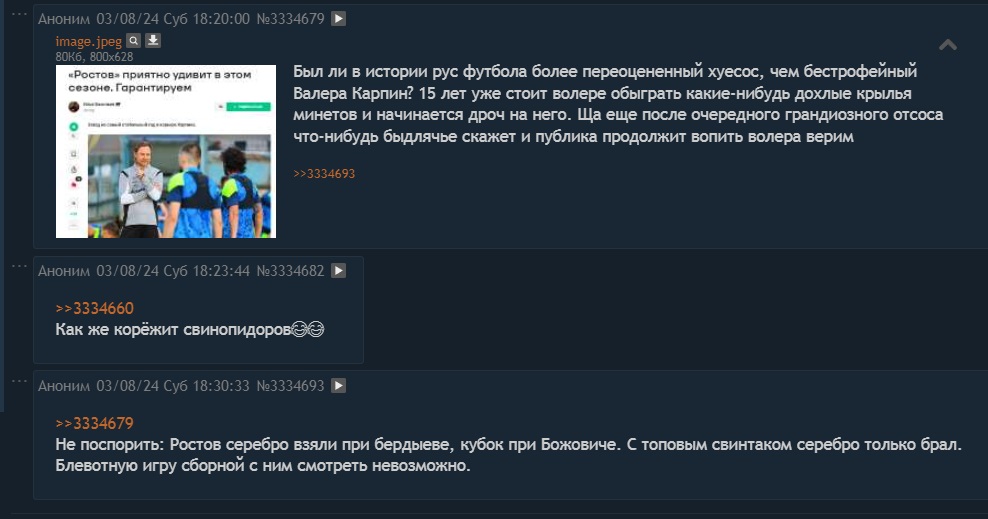Click post number №3334693

[x=290, y=385]
